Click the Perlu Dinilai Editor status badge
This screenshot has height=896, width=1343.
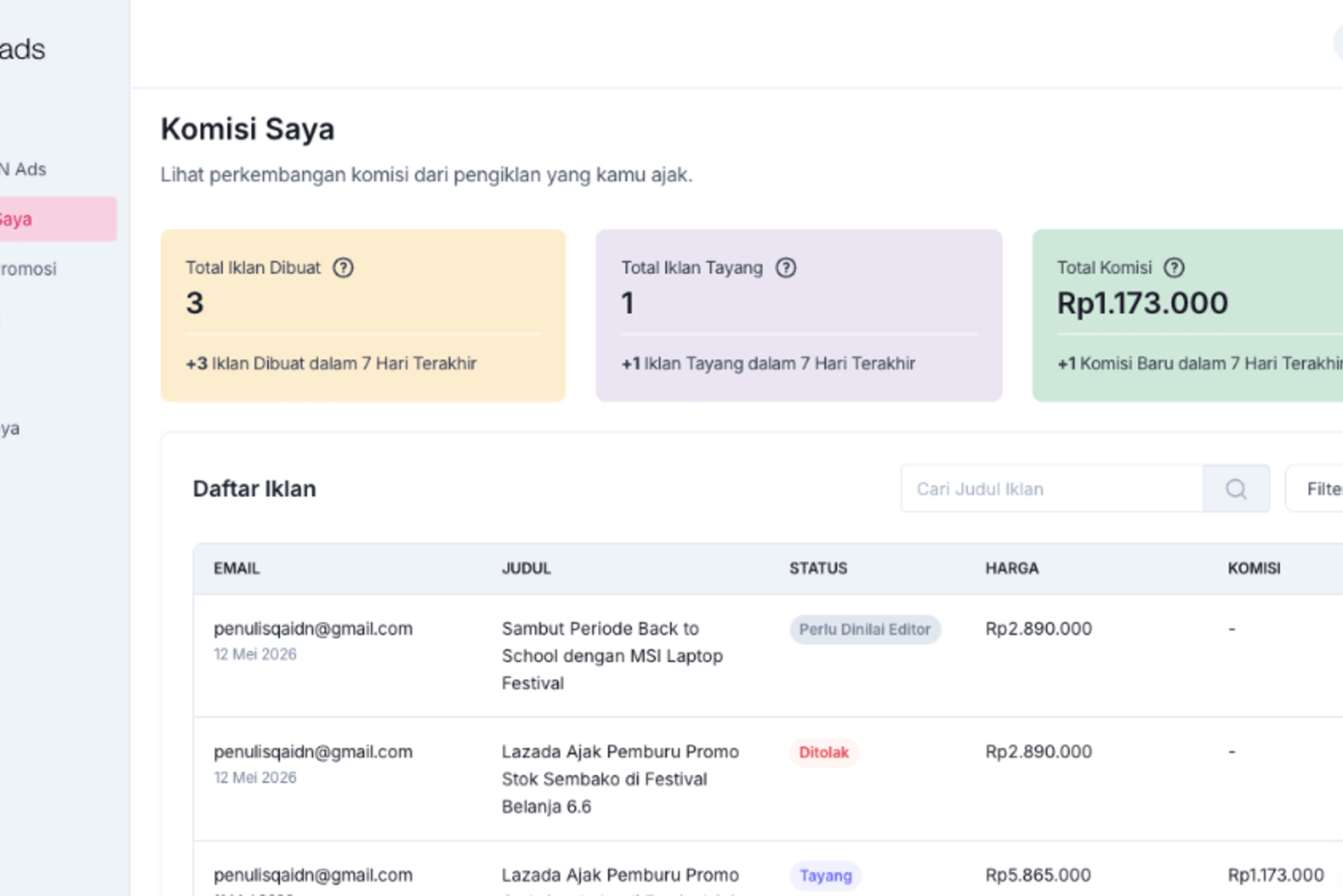(x=865, y=629)
